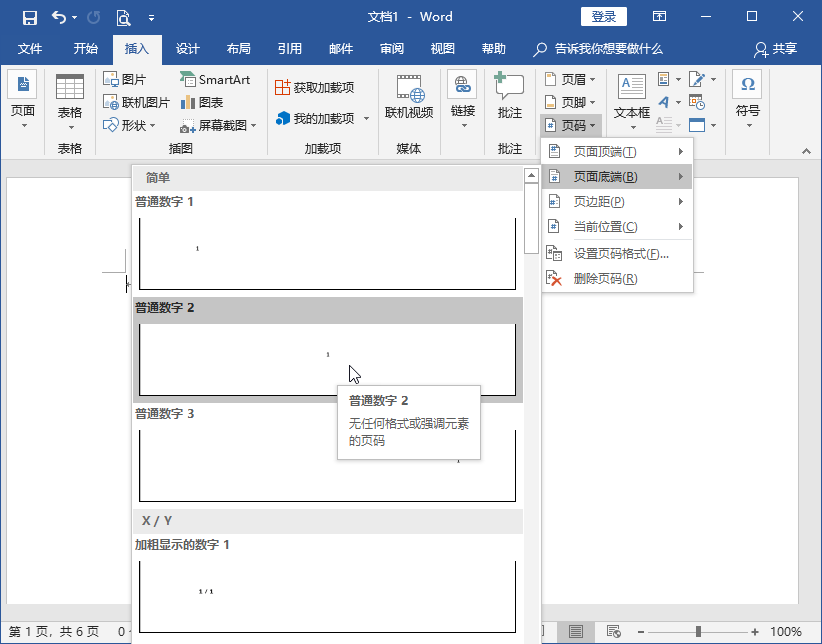
Task: Insert Online Video (联机视频)
Action: (x=409, y=97)
